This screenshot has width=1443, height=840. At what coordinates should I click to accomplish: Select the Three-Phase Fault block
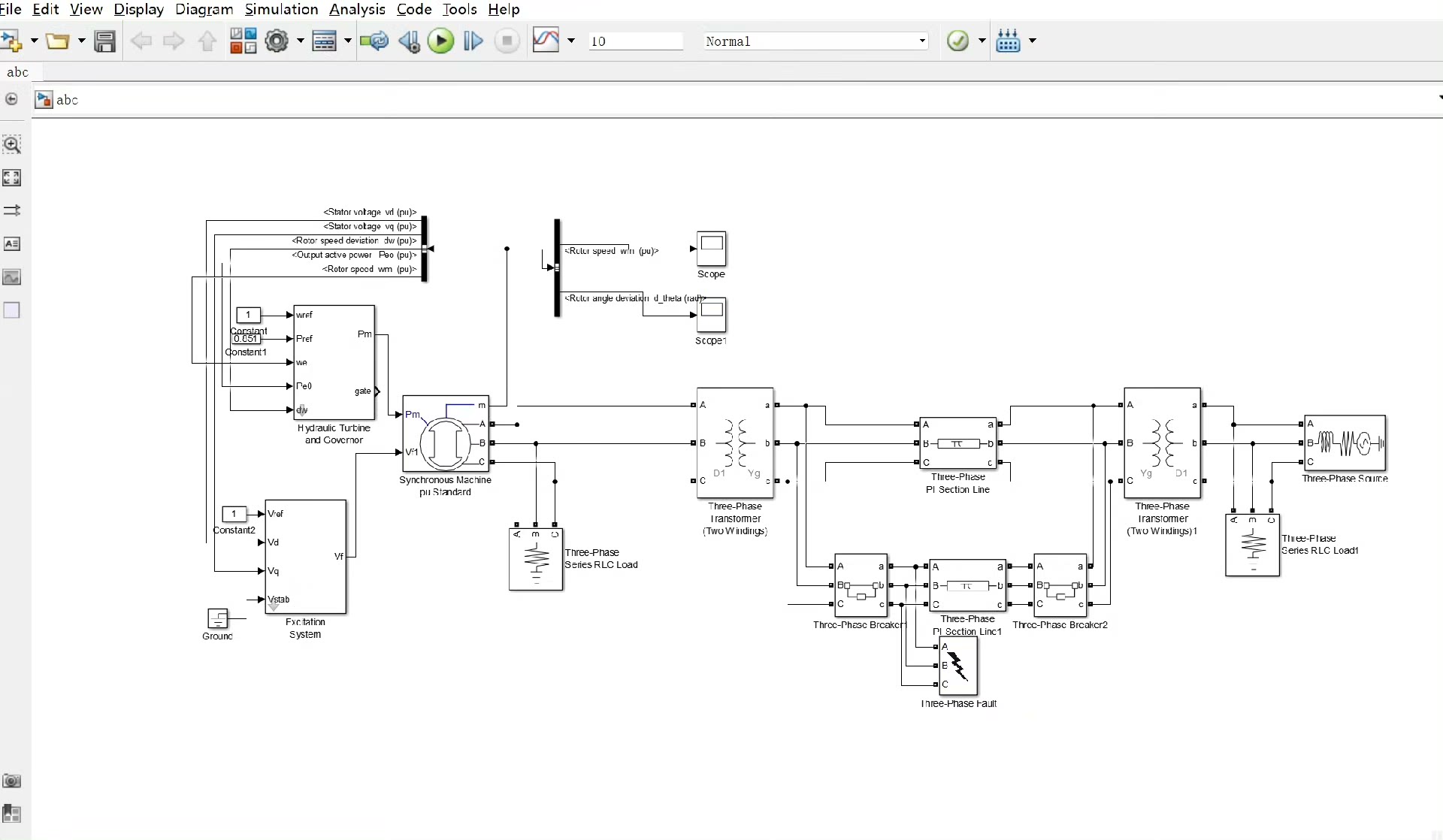(x=957, y=666)
